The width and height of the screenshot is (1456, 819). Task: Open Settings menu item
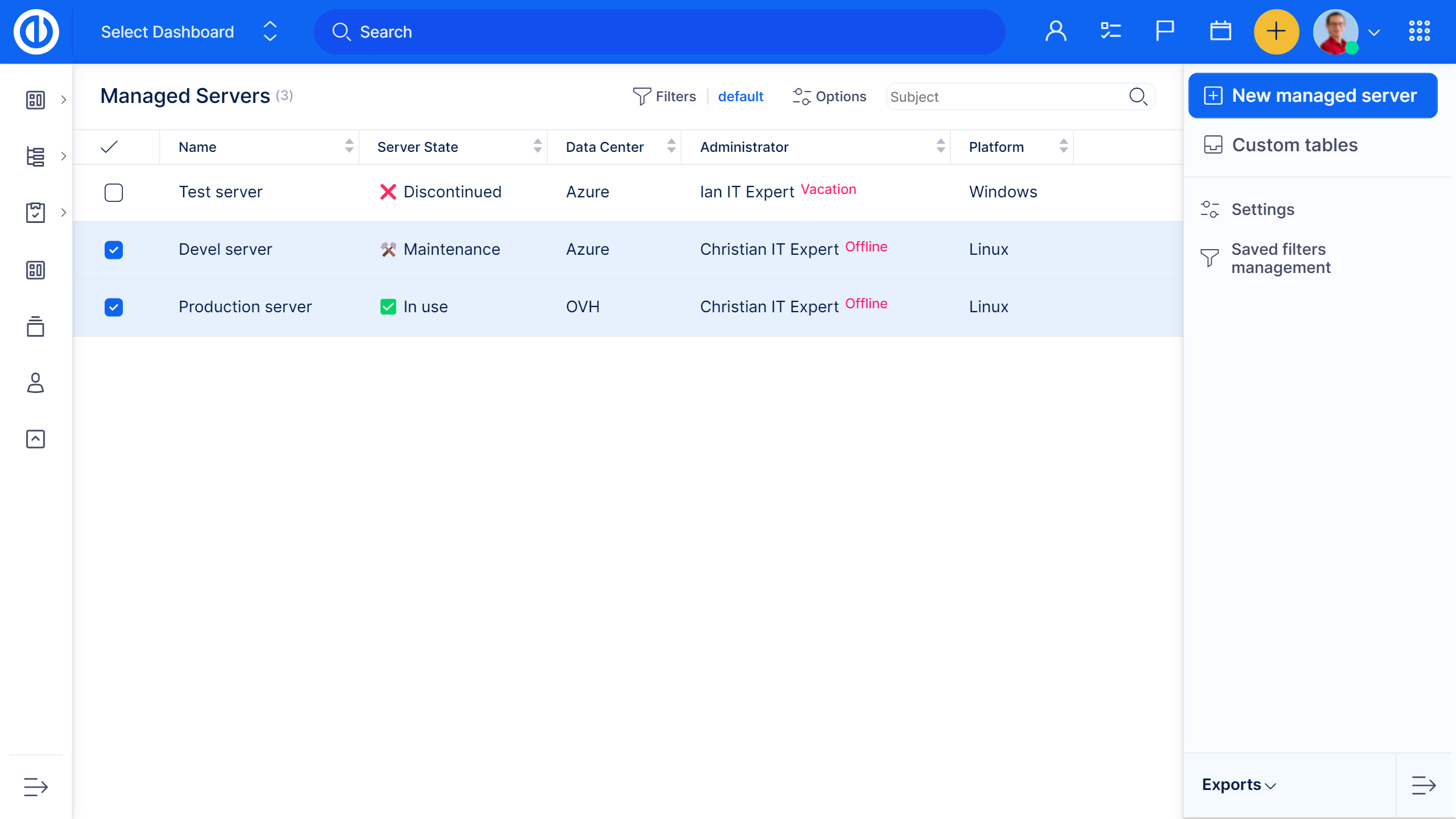point(1263,209)
